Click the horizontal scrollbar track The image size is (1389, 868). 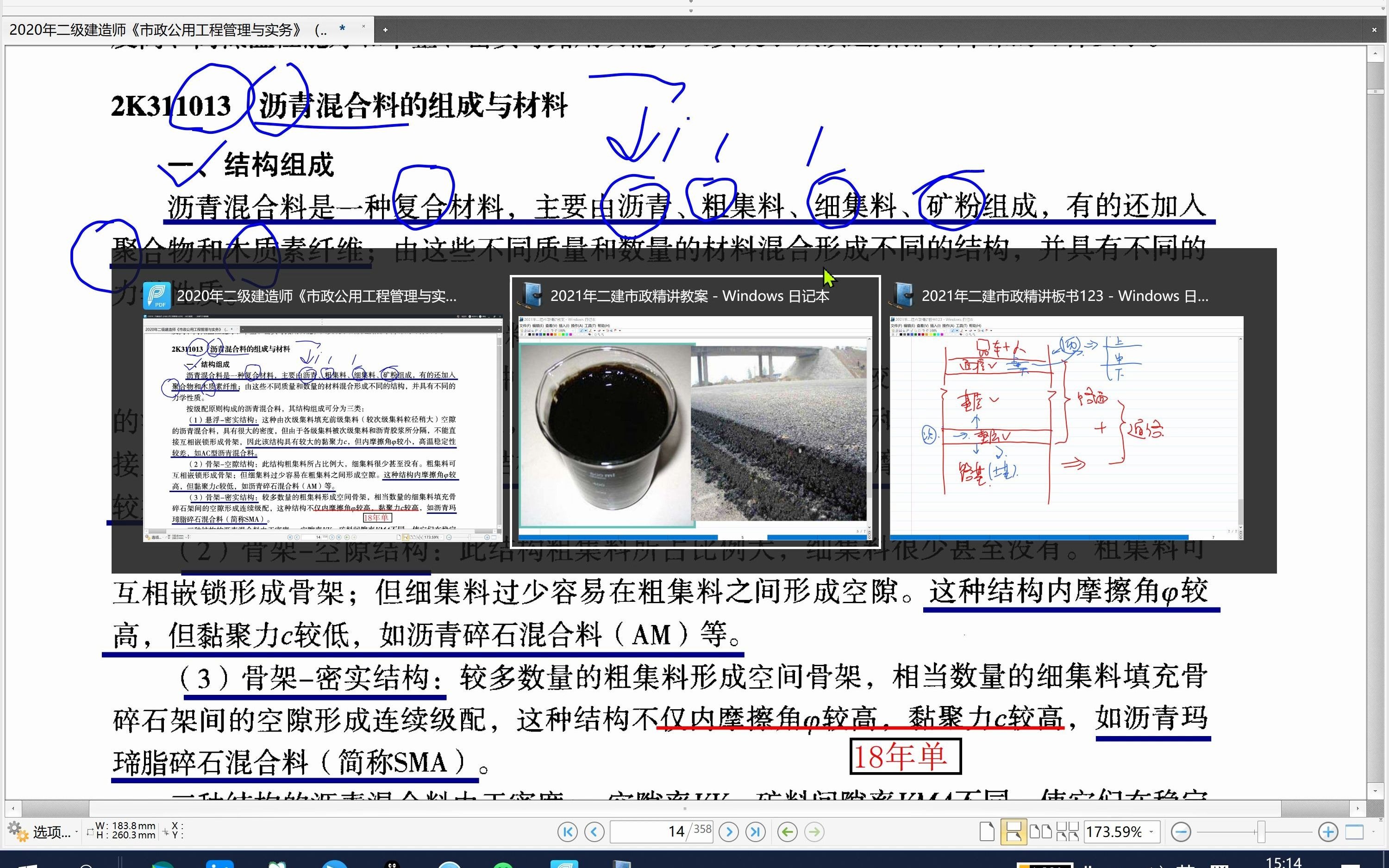pos(685,808)
